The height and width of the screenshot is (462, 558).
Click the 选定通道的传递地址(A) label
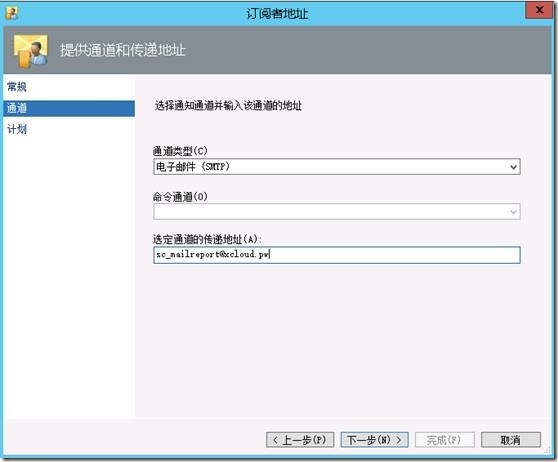207,239
